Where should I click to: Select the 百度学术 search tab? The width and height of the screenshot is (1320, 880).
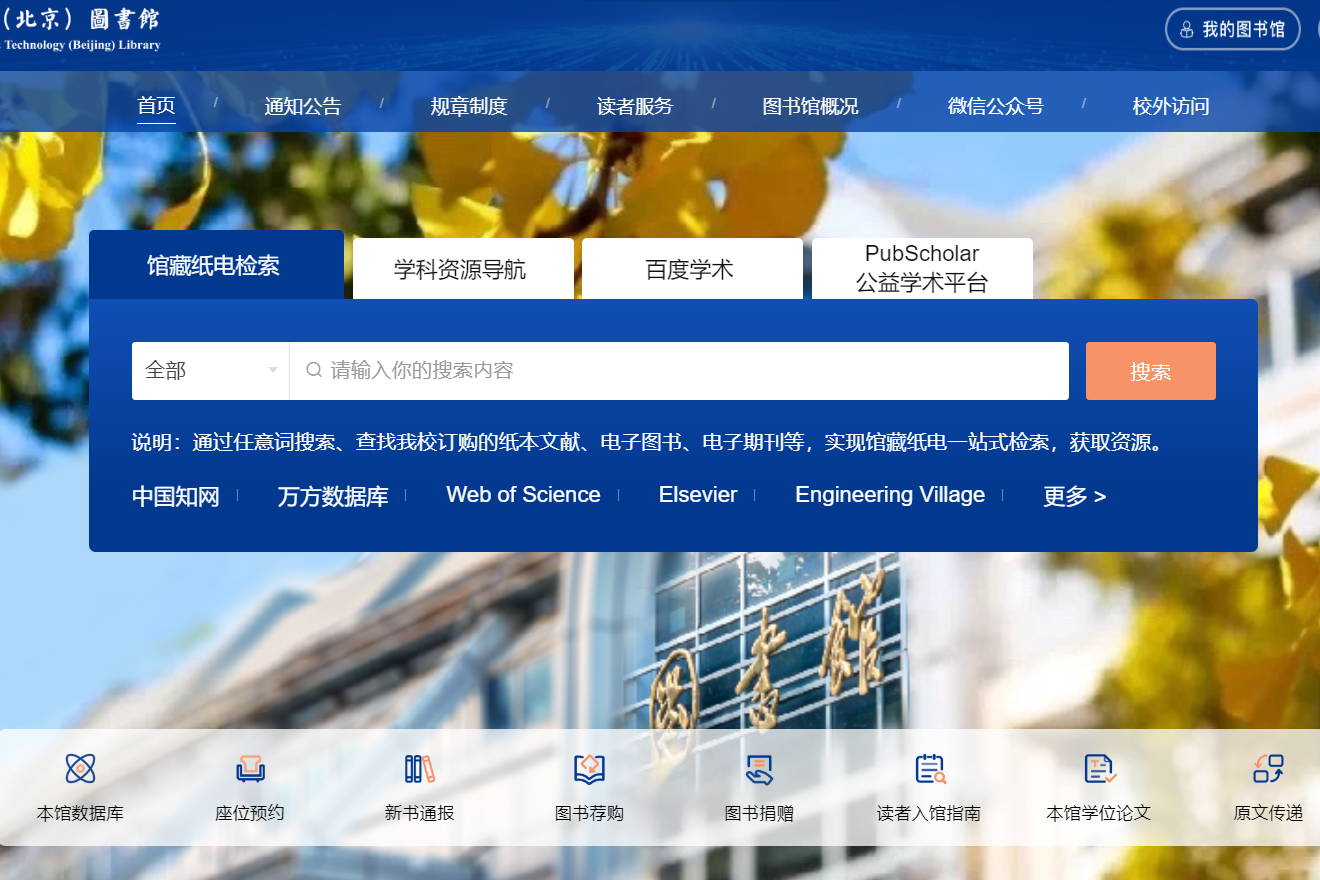pyautogui.click(x=690, y=269)
